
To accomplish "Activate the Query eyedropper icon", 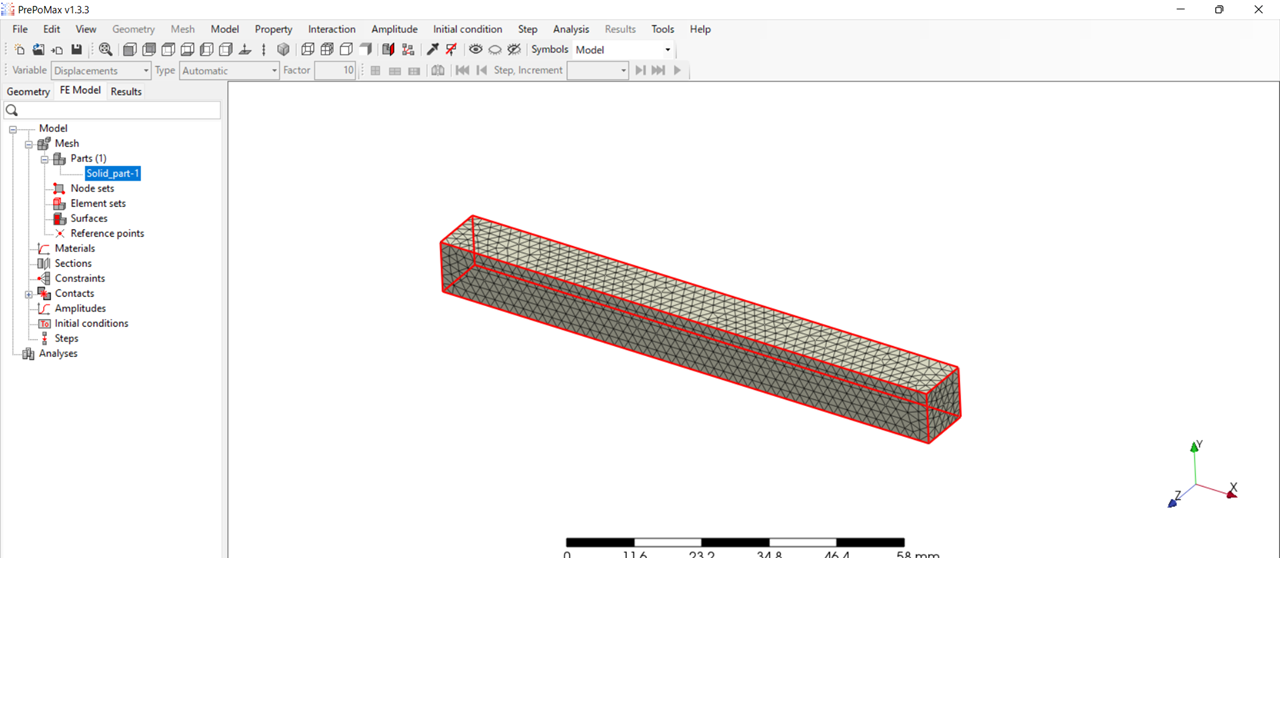I will (433, 49).
